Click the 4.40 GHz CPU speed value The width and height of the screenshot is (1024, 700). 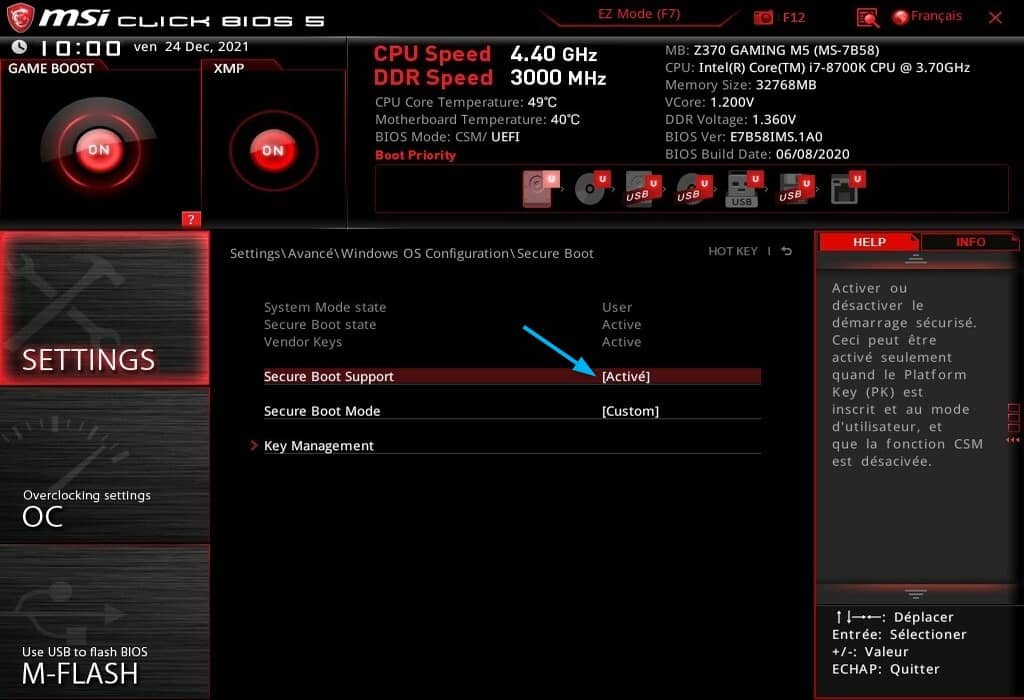[554, 54]
